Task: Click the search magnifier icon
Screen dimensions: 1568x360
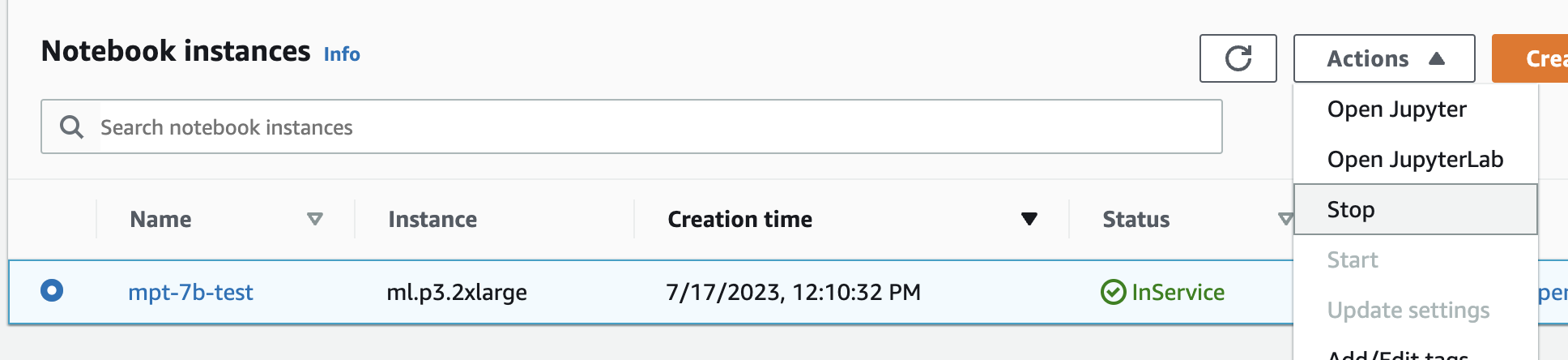Action: 71,127
